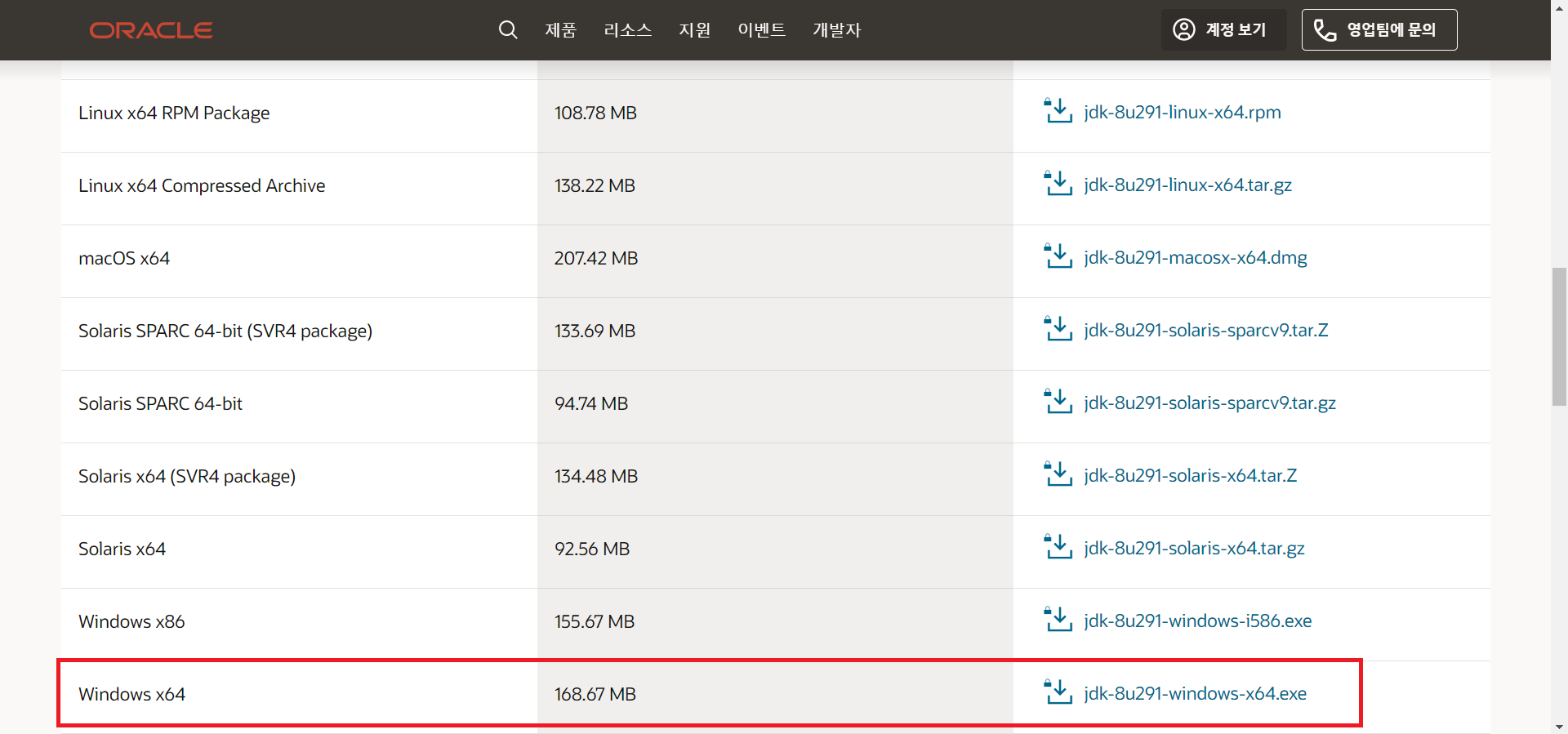The height and width of the screenshot is (734, 1568).
Task: Click the scrollbar down arrow
Action: [x=1559, y=727]
